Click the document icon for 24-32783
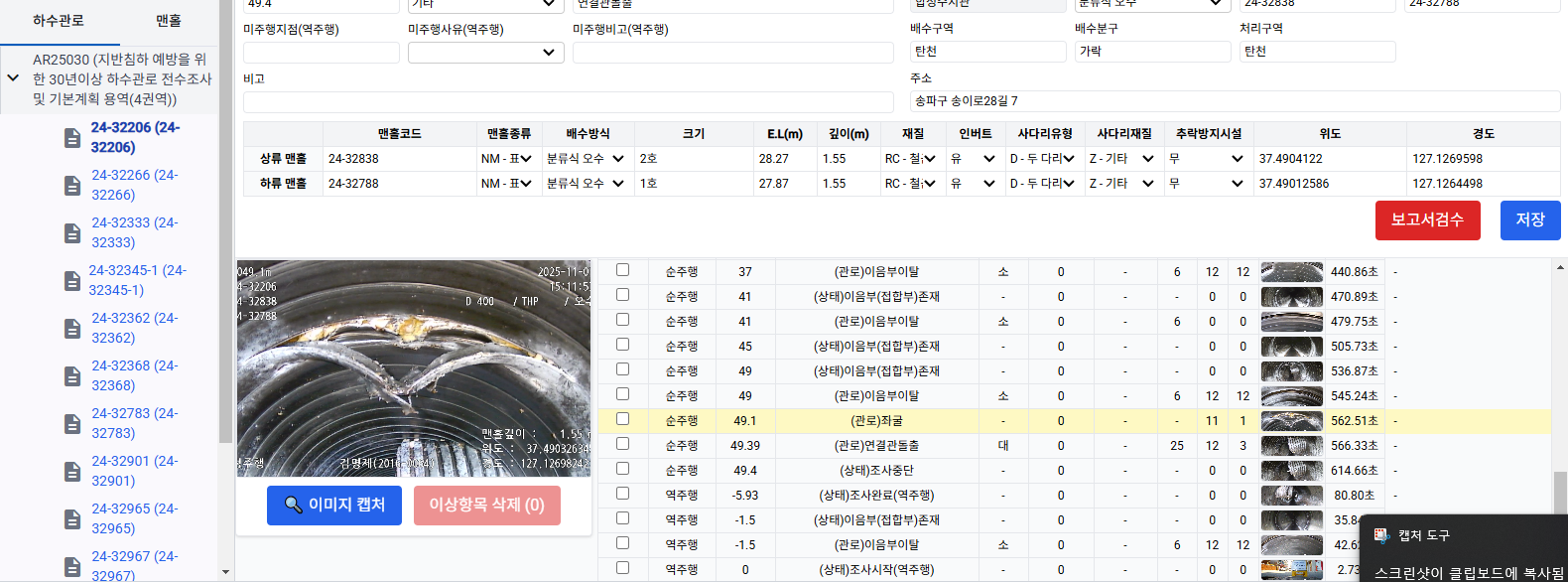Viewport: 1568px width, 582px height. [72, 424]
